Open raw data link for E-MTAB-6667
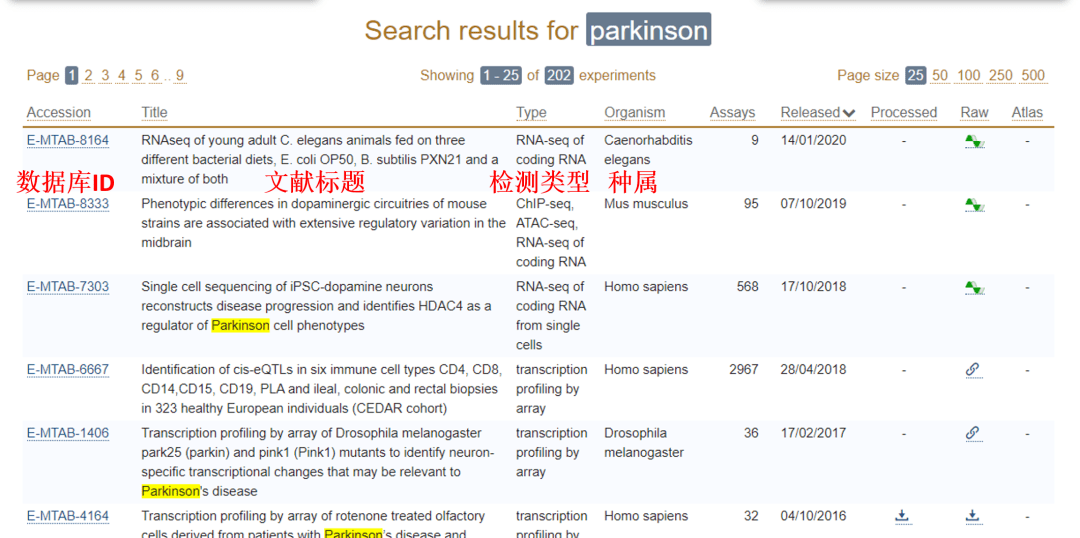Viewport: 1080px width, 538px height. pos(973,370)
